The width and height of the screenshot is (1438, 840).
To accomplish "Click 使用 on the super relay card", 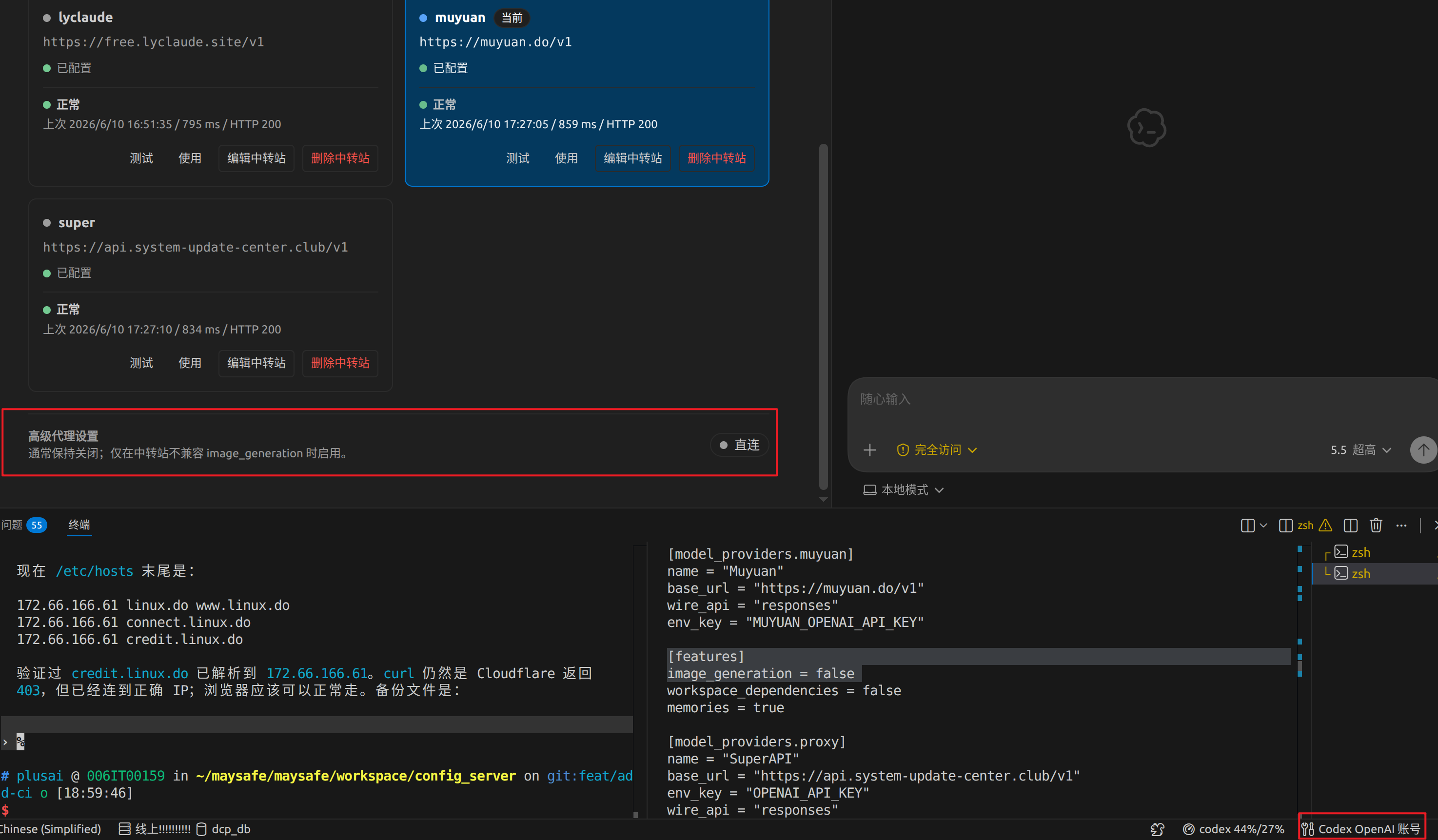I will [x=190, y=363].
